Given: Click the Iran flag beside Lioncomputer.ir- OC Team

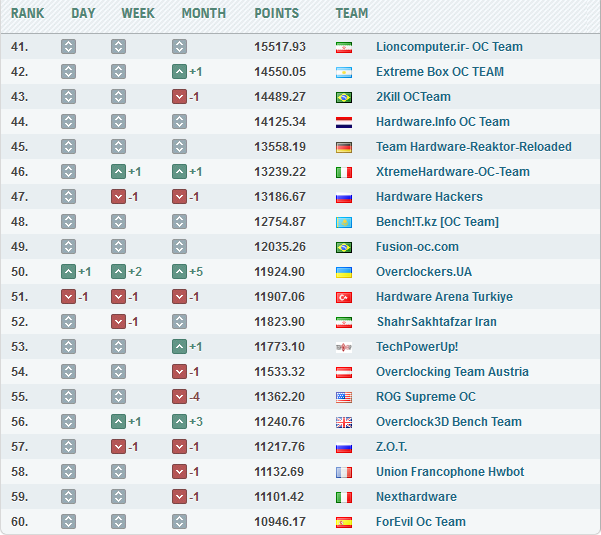Looking at the screenshot, I should coord(344,48).
